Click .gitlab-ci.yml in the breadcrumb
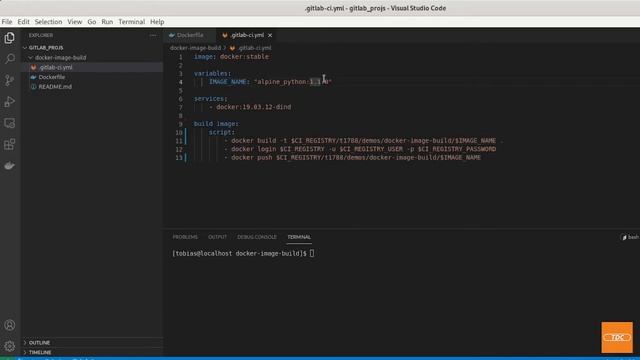The image size is (640, 360). (254, 48)
